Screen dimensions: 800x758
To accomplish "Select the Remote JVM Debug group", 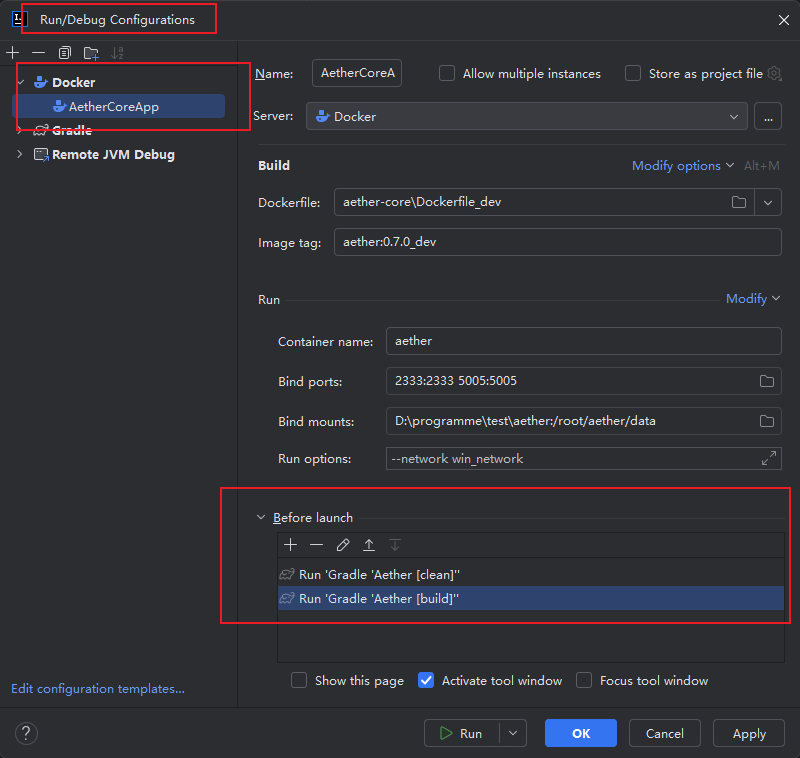I will click(113, 154).
